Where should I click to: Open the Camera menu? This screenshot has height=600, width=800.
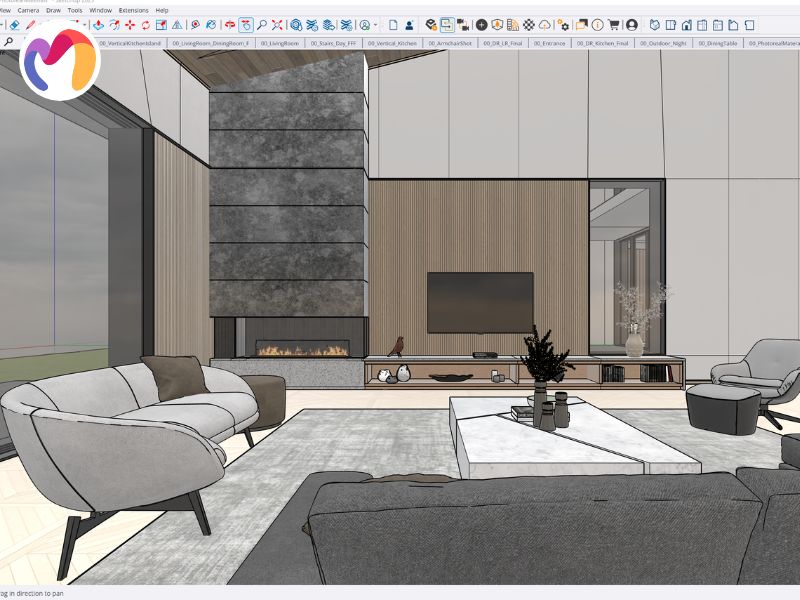(28, 10)
